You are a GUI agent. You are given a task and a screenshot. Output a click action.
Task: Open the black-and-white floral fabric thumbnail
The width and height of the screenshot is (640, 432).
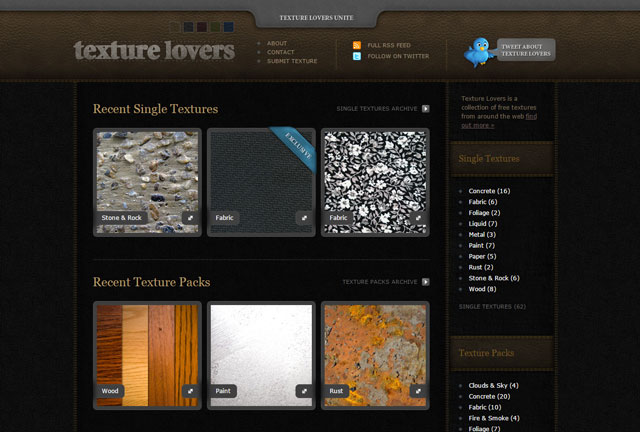pos(375,183)
